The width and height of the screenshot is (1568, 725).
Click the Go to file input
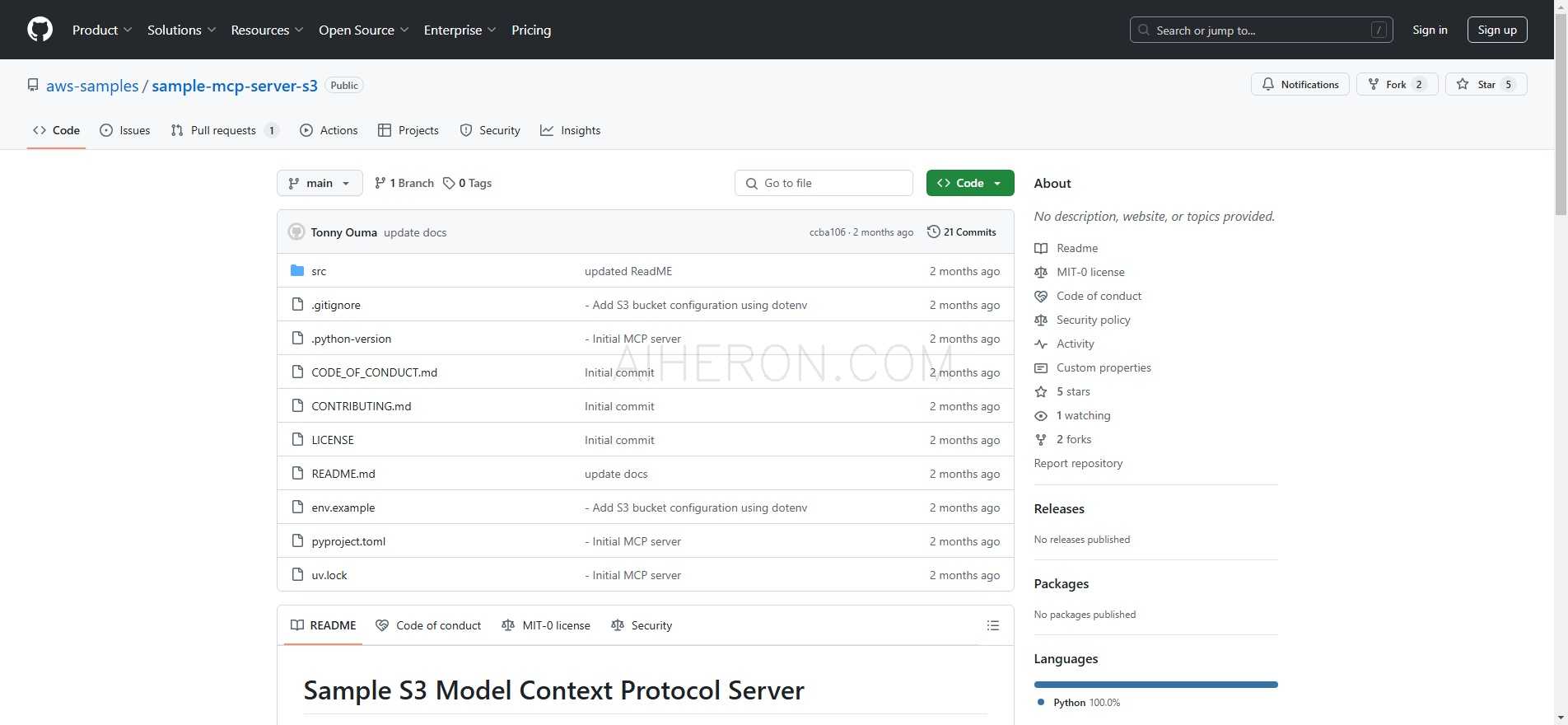[824, 183]
